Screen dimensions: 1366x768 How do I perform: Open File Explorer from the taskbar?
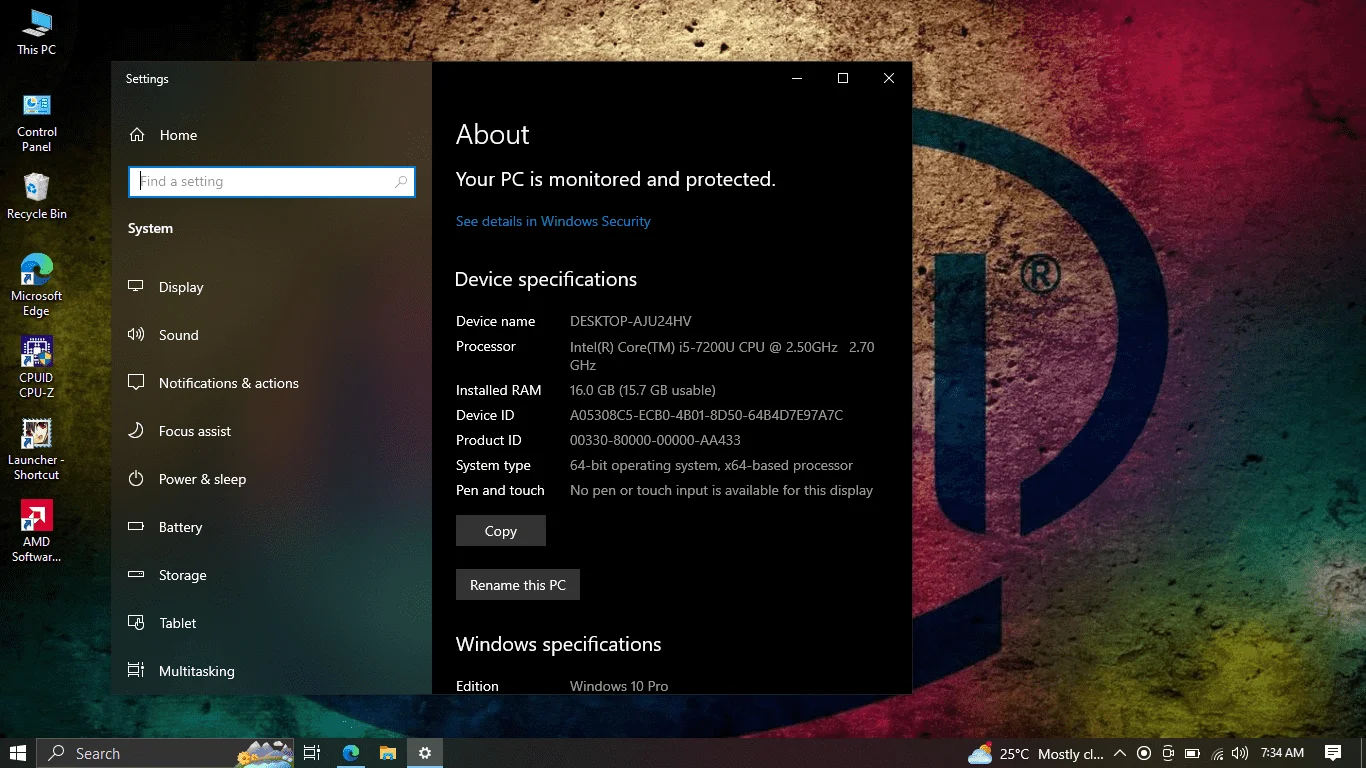tap(388, 753)
